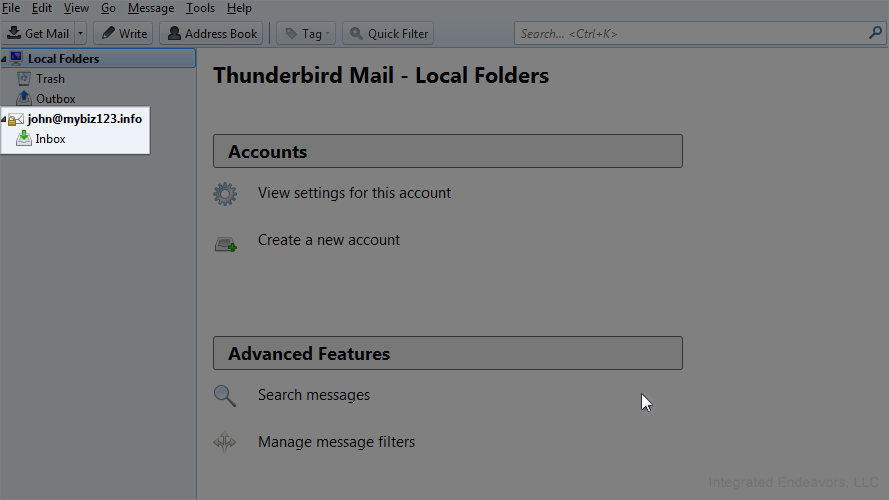
Task: Open the Message menu
Action: click(x=151, y=8)
